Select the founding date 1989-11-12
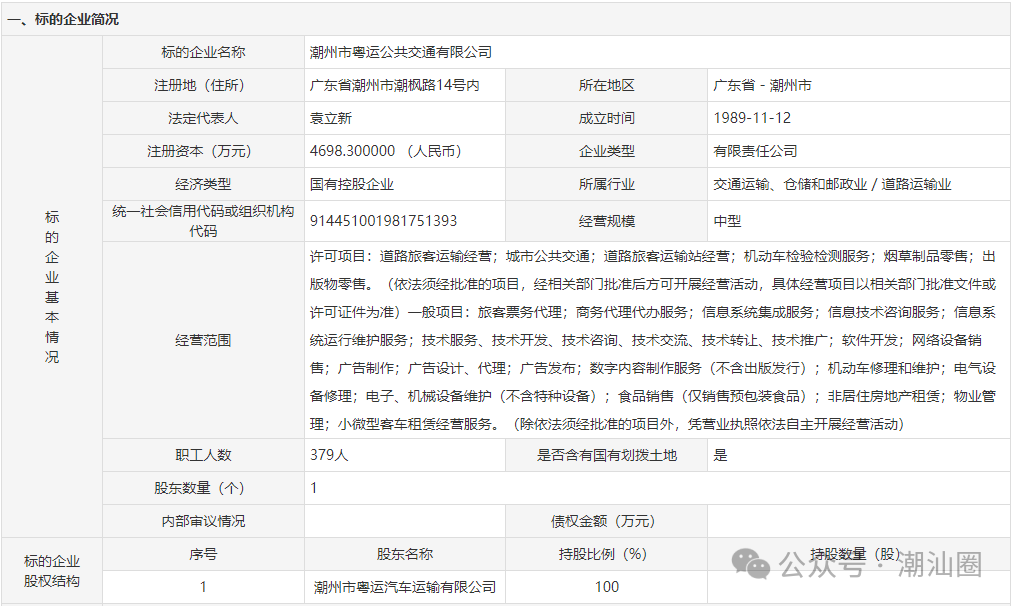This screenshot has width=1015, height=606. pos(752,118)
